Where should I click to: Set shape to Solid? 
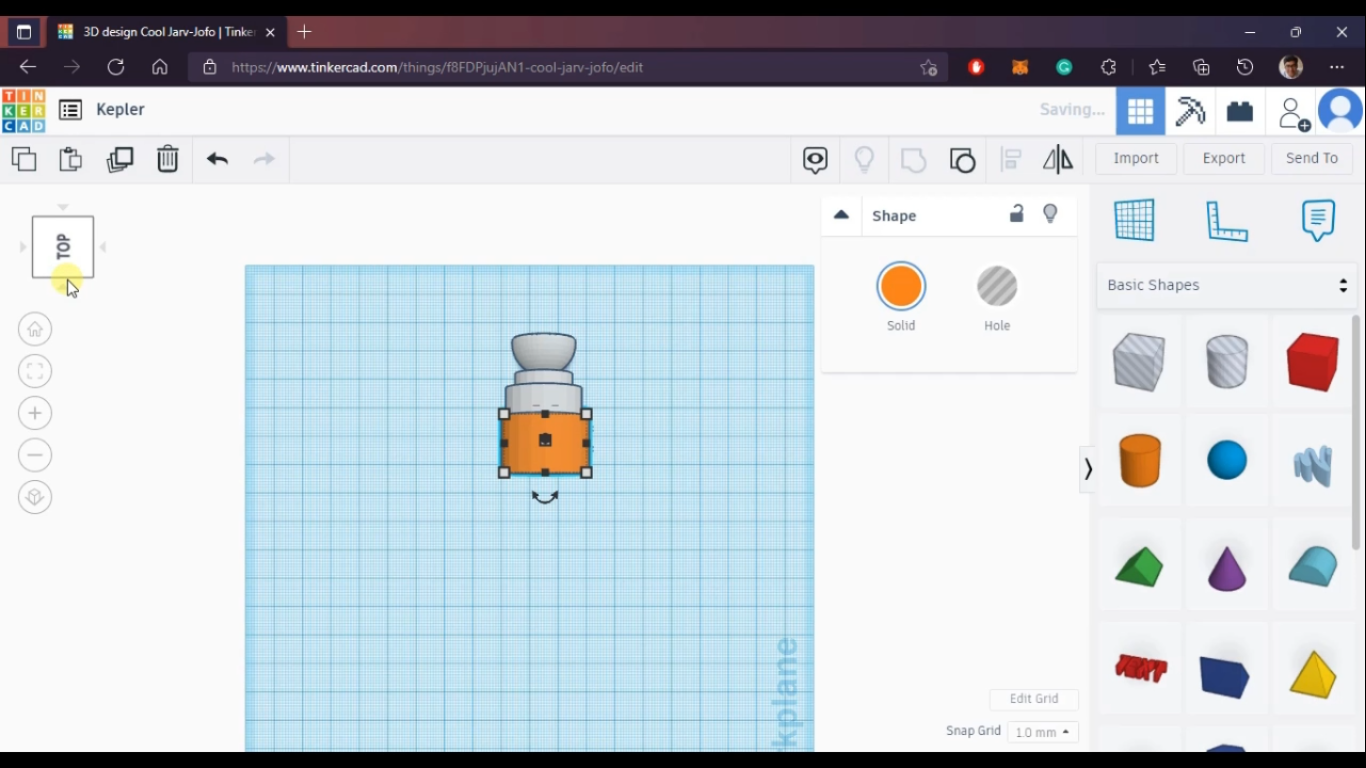(x=901, y=287)
